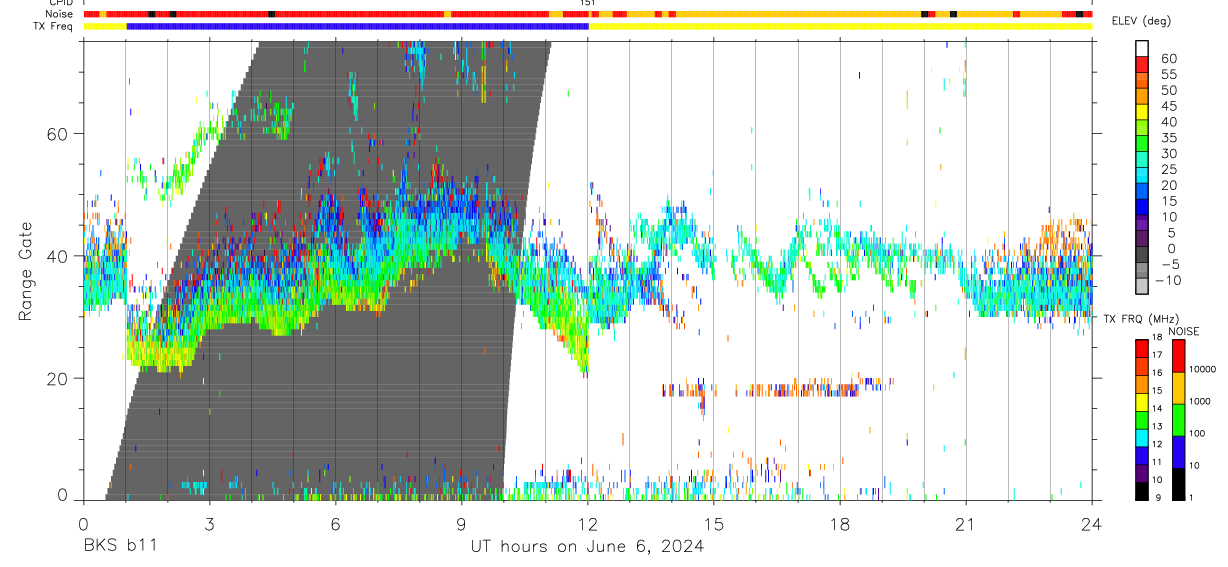Viewport: 1228px width, 567px height.
Task: Click the 55 label on the elevation colorbar
Action: (1169, 74)
